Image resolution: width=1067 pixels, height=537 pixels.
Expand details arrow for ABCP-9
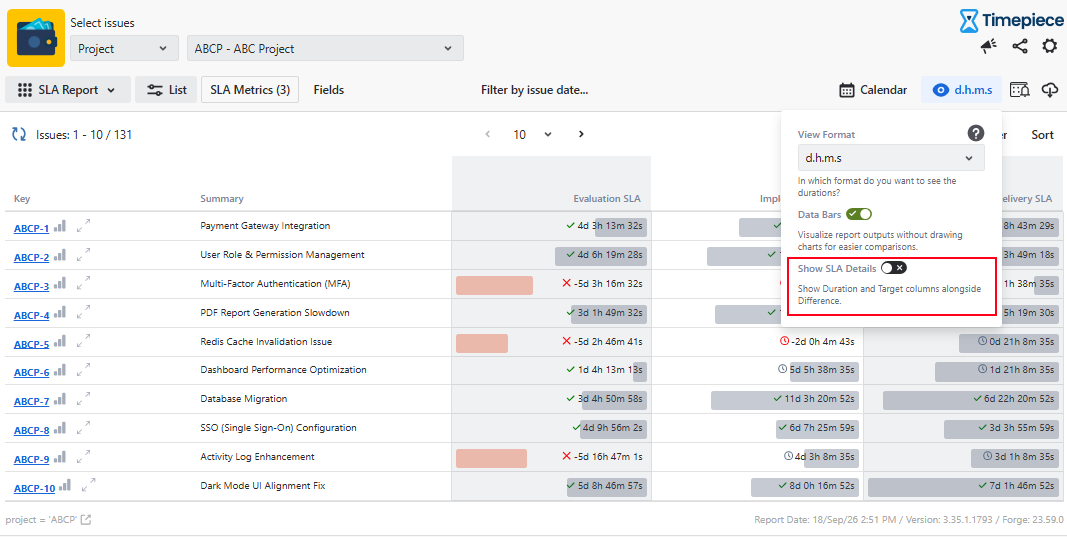tap(84, 457)
